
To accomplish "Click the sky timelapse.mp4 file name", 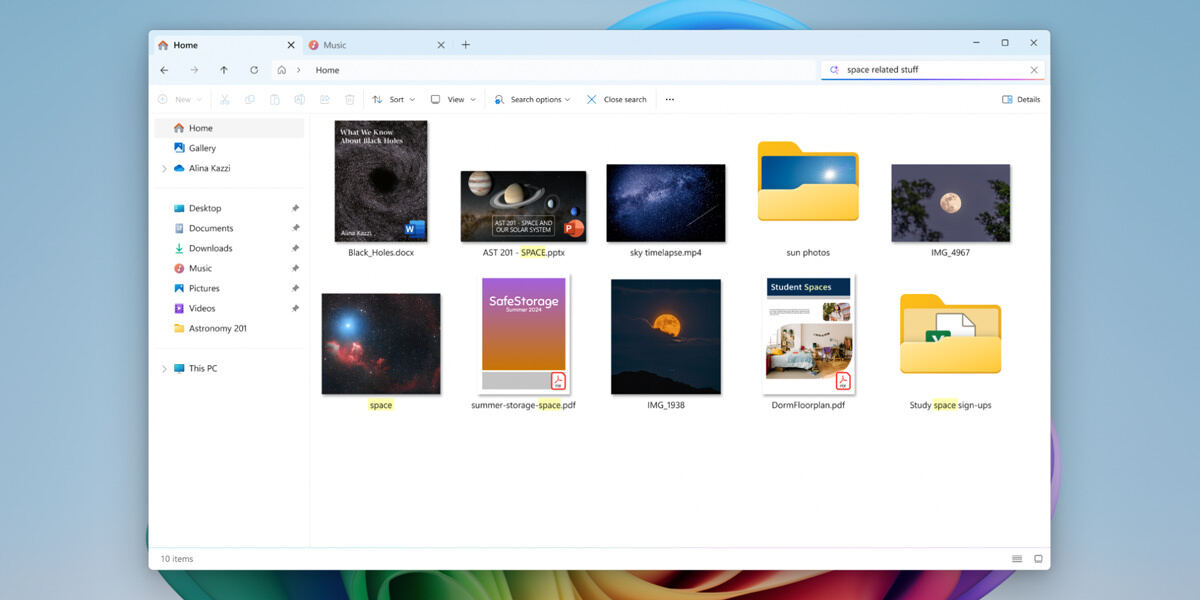I will [x=666, y=253].
